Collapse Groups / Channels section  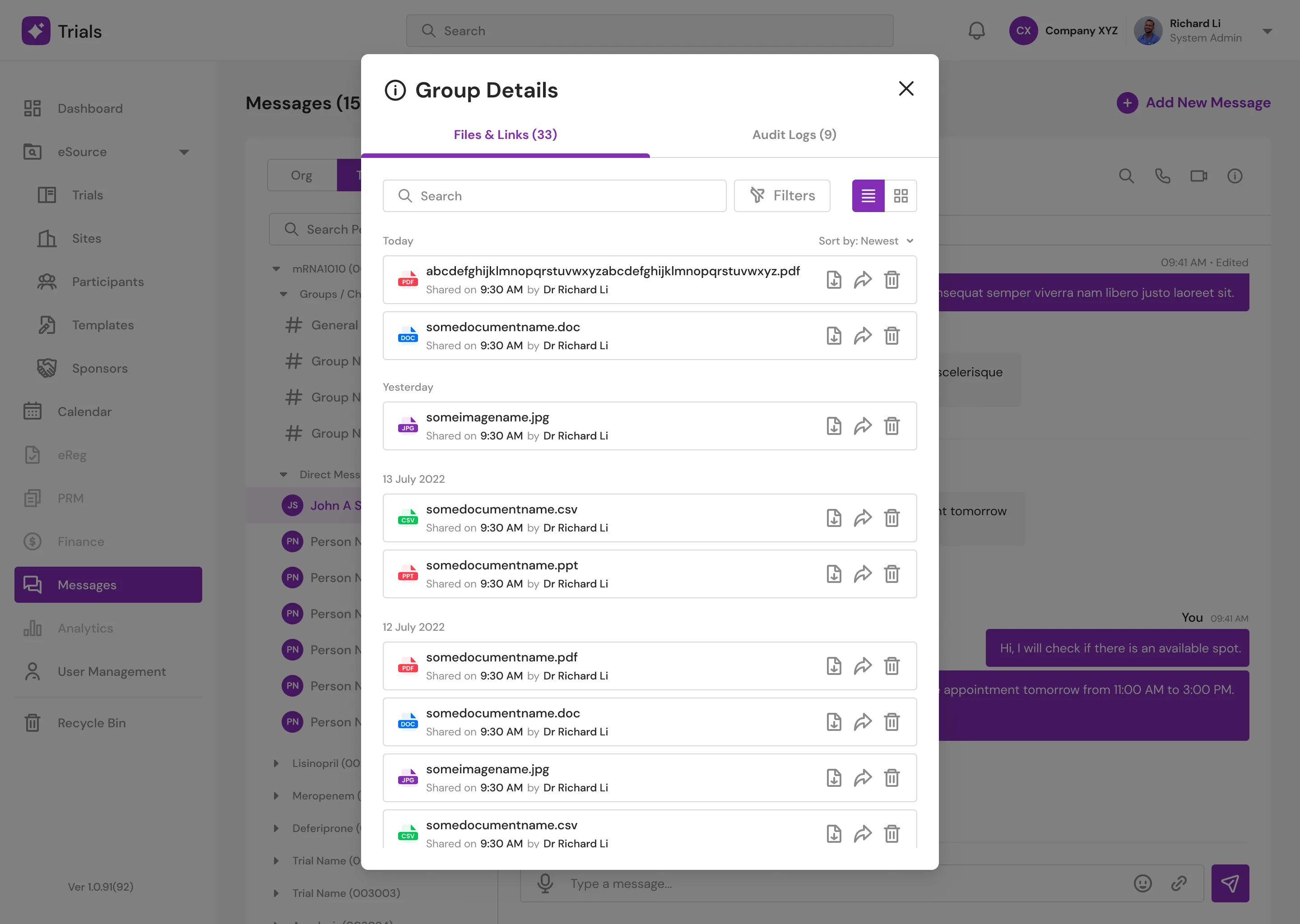[283, 294]
